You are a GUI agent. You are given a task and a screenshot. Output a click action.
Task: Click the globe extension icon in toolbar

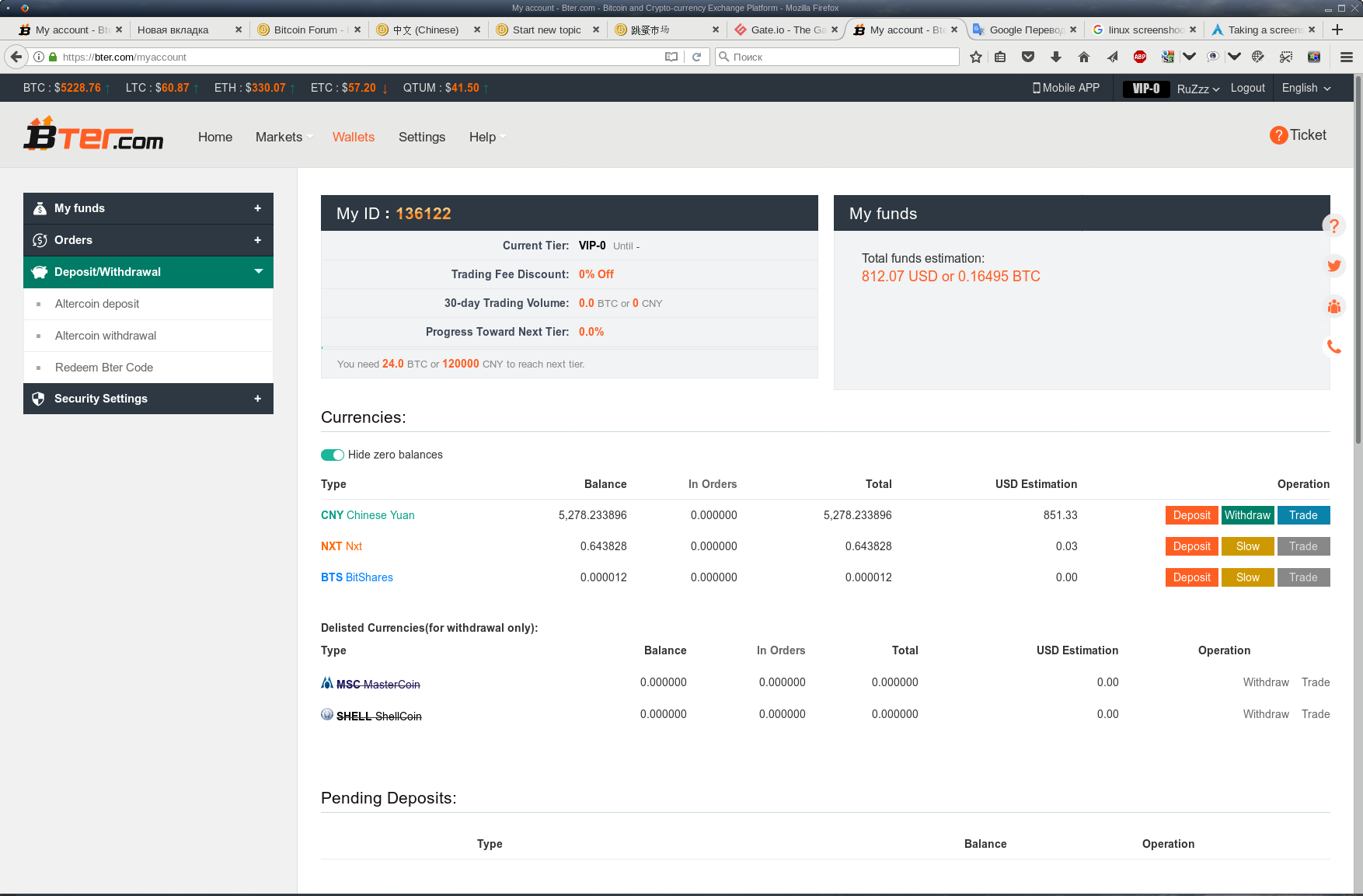[x=1258, y=57]
